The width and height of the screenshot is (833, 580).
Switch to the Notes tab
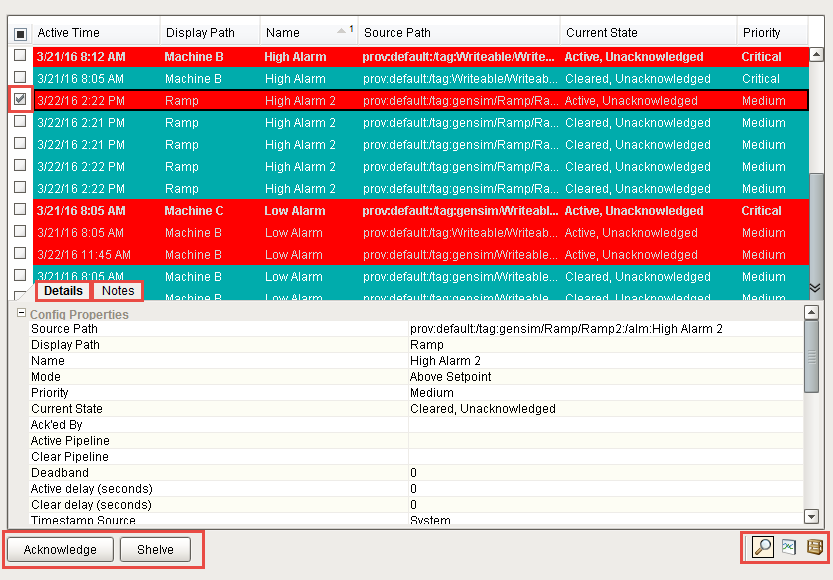point(117,291)
